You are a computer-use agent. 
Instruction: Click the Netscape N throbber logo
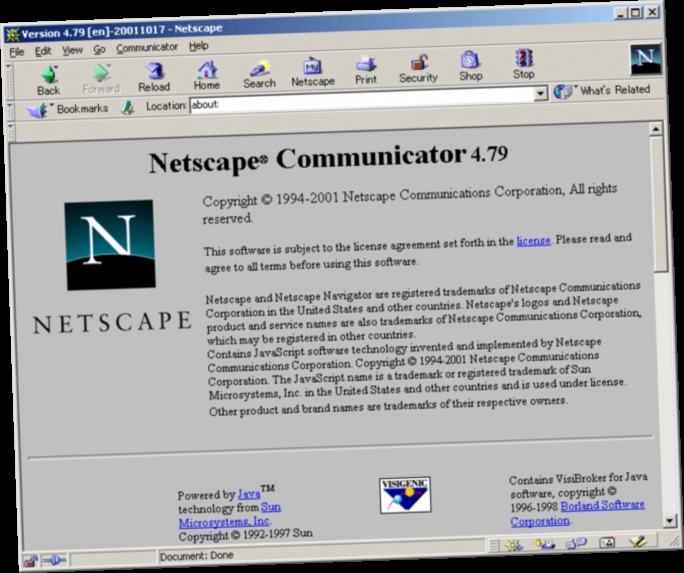[646, 59]
